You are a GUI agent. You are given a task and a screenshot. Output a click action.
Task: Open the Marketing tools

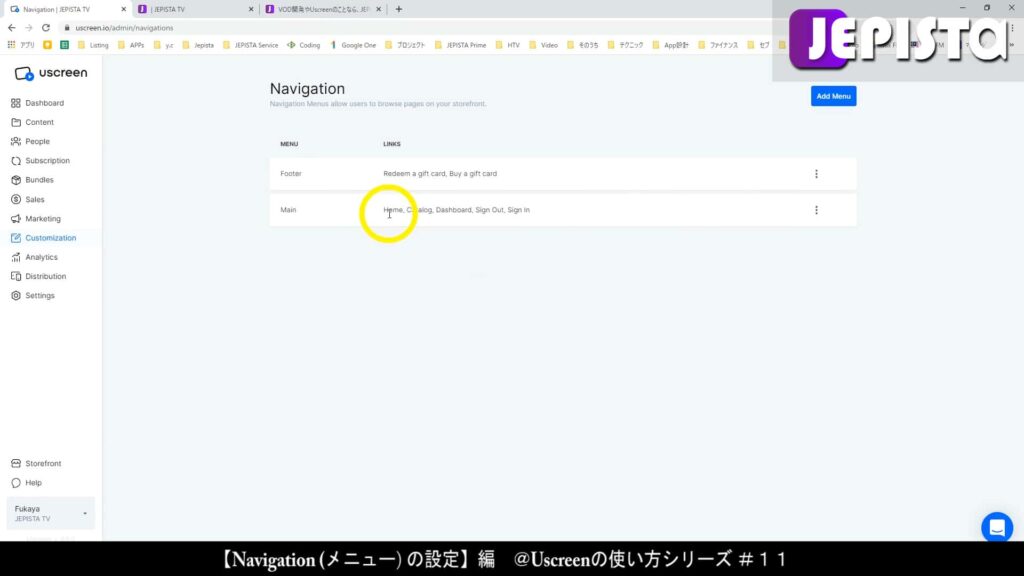(42, 218)
